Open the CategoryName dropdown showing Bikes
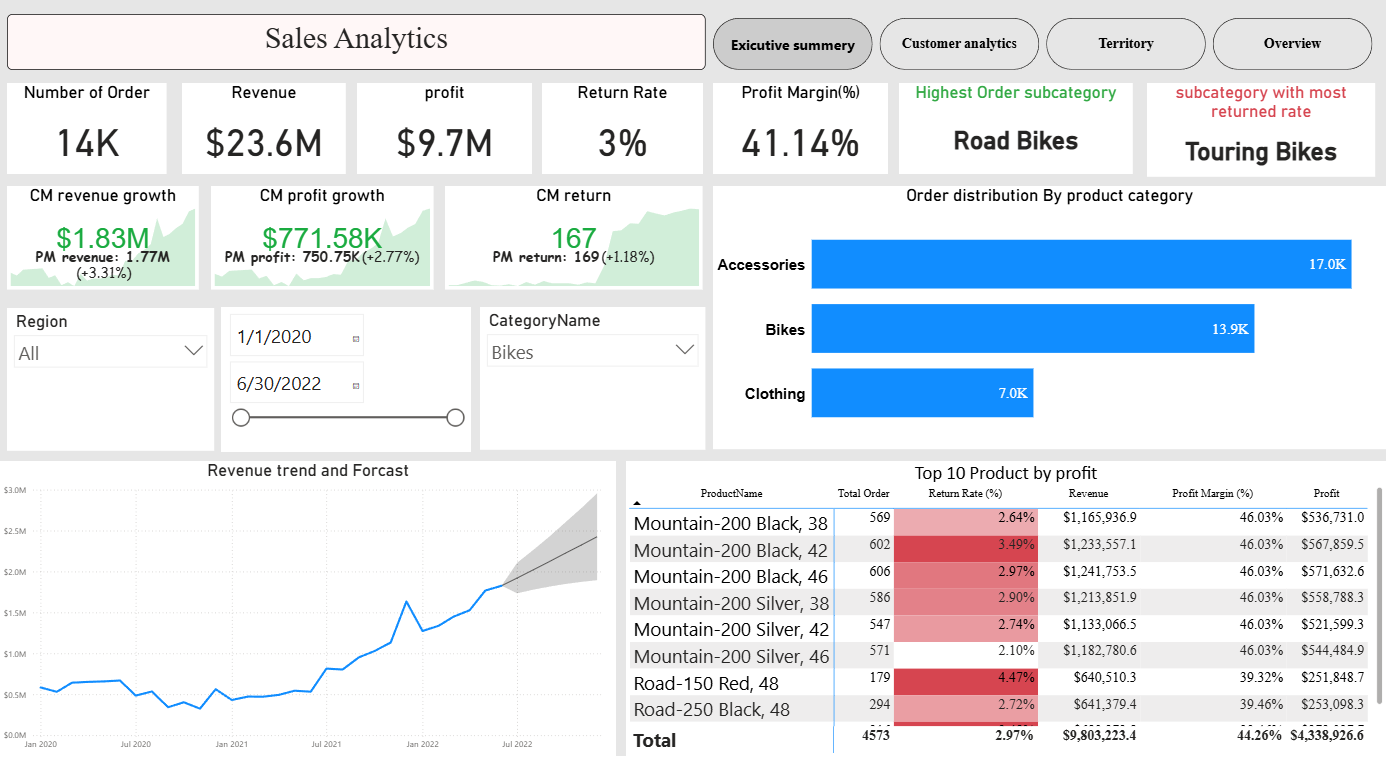1386x761 pixels. click(x=684, y=351)
